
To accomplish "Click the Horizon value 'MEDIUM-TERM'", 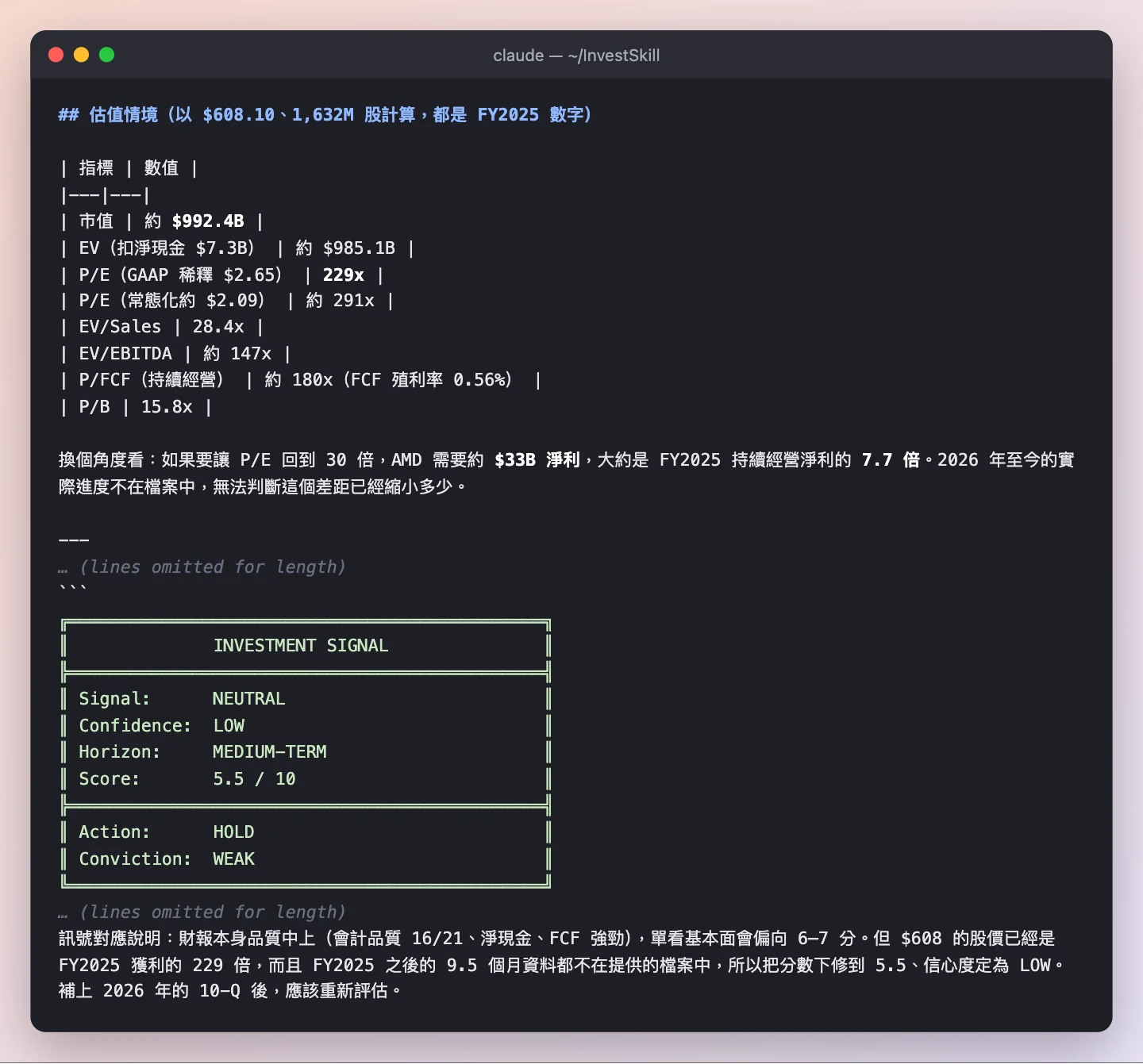I will [270, 752].
